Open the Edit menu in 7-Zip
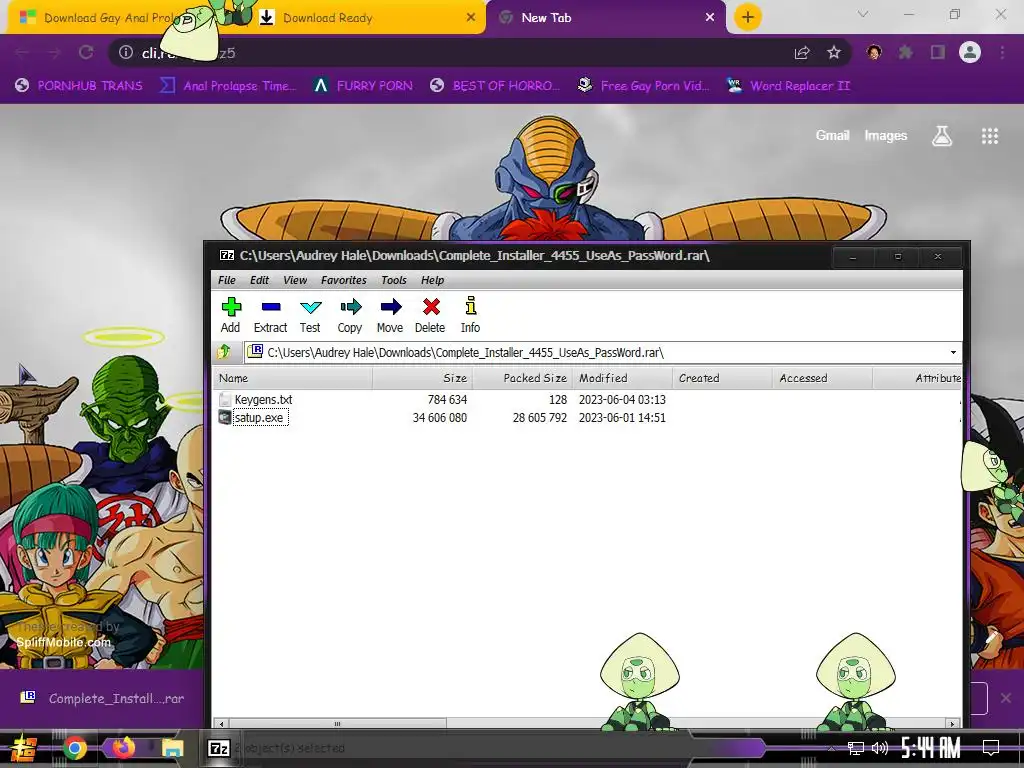This screenshot has width=1024, height=768. (x=259, y=280)
